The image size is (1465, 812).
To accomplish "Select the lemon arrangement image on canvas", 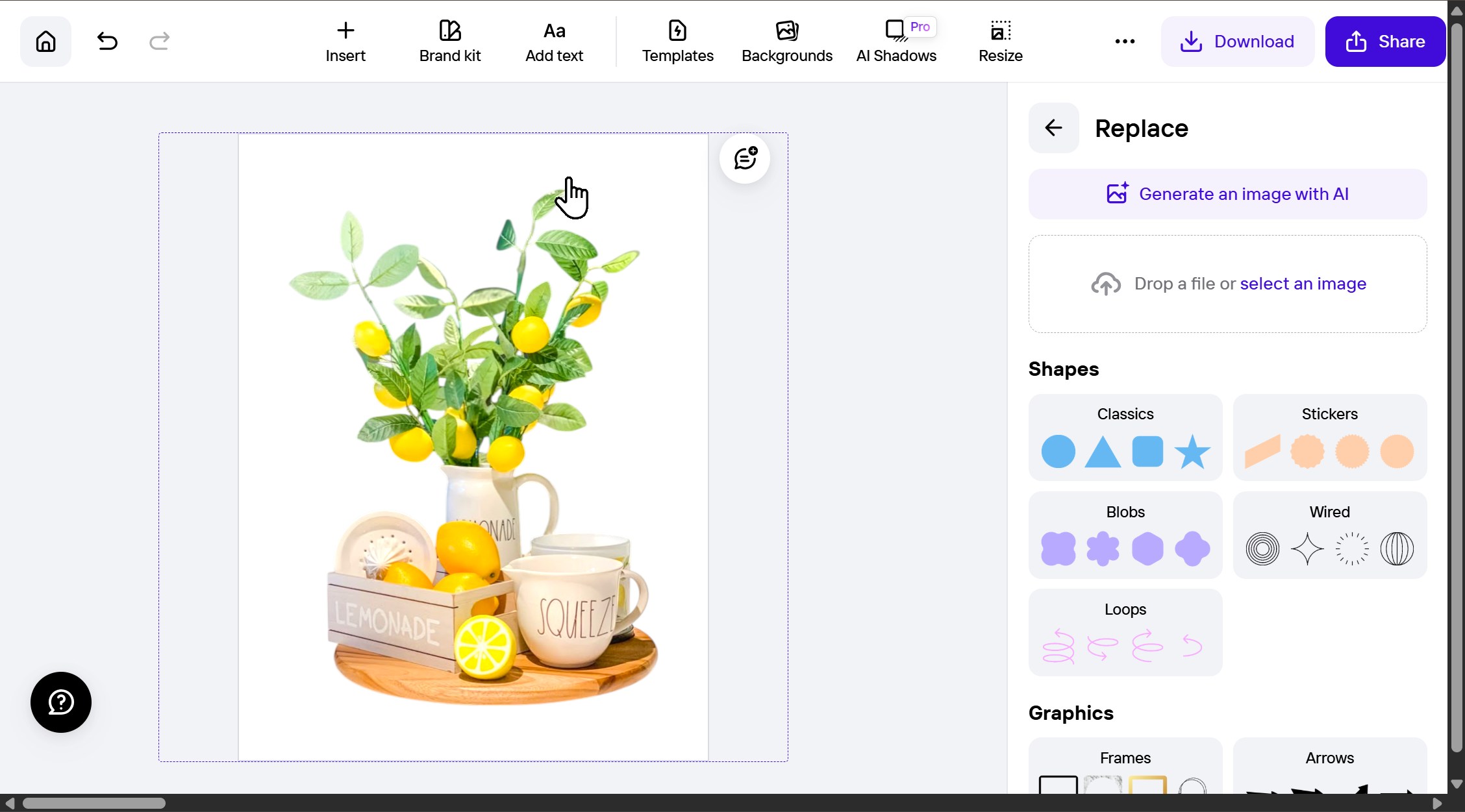I will pyautogui.click(x=473, y=448).
